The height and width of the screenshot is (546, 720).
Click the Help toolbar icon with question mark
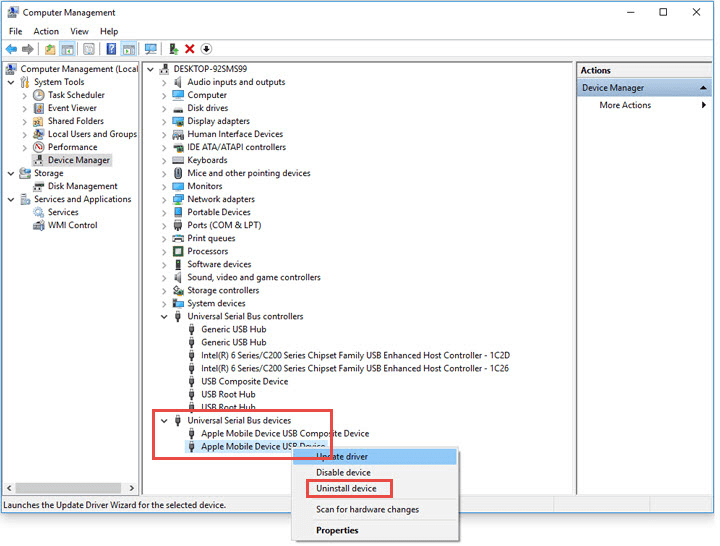point(111,48)
